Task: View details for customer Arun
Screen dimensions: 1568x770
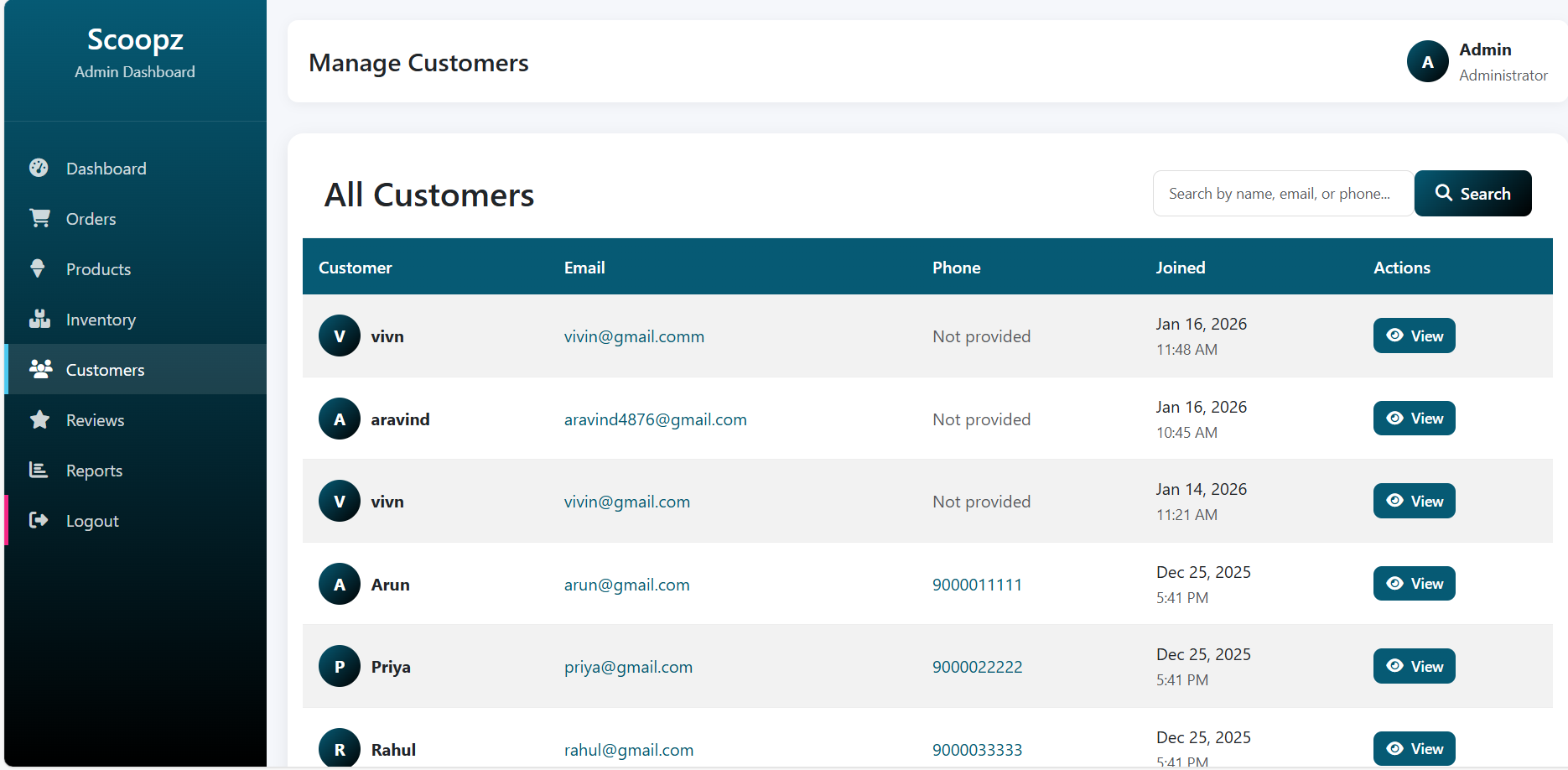Action: click(x=1414, y=584)
